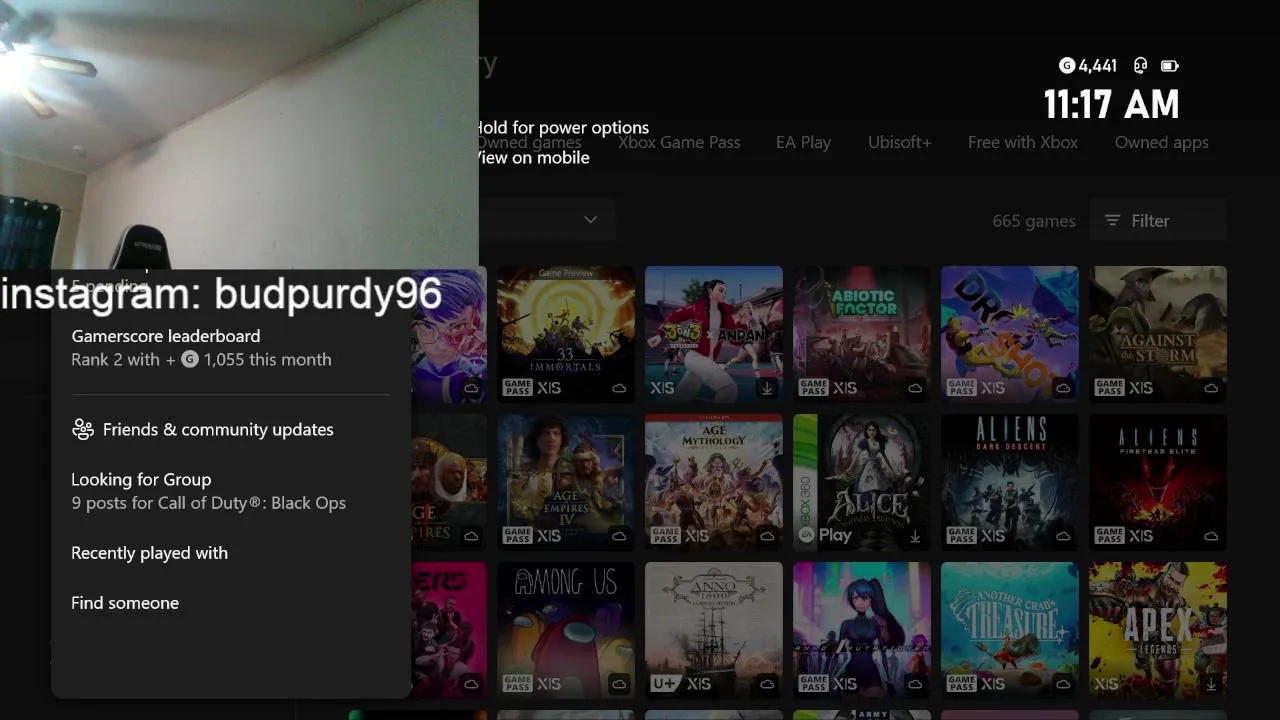This screenshot has height=720, width=1280.
Task: Click the cloud icon on 33 Immortals
Action: 619,388
